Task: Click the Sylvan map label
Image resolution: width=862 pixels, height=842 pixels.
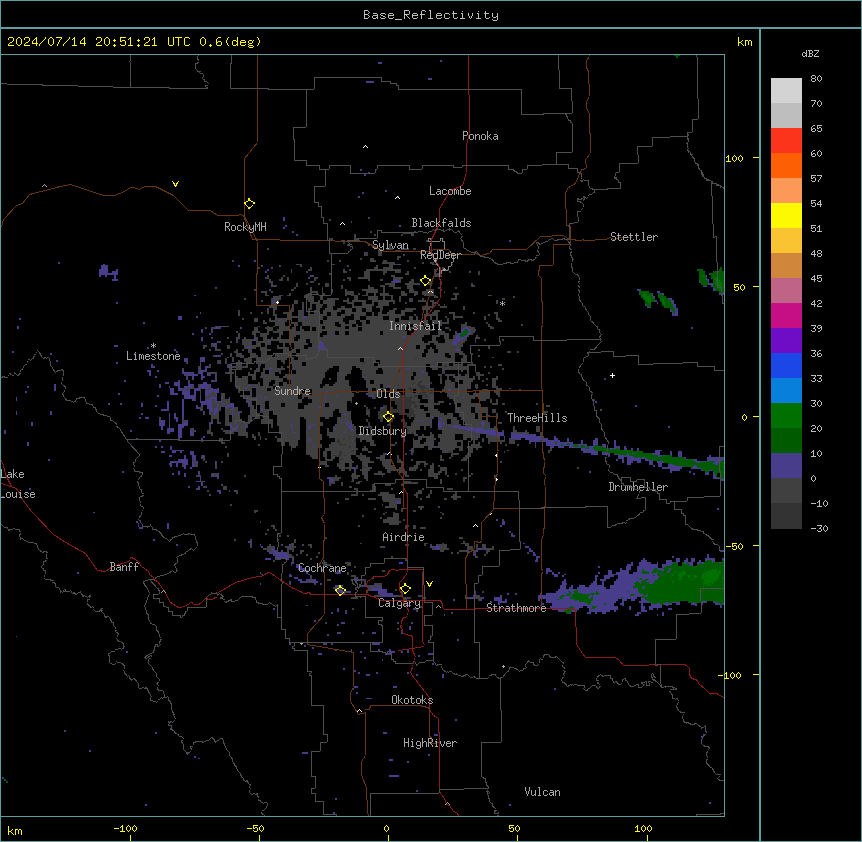Action: tap(390, 245)
